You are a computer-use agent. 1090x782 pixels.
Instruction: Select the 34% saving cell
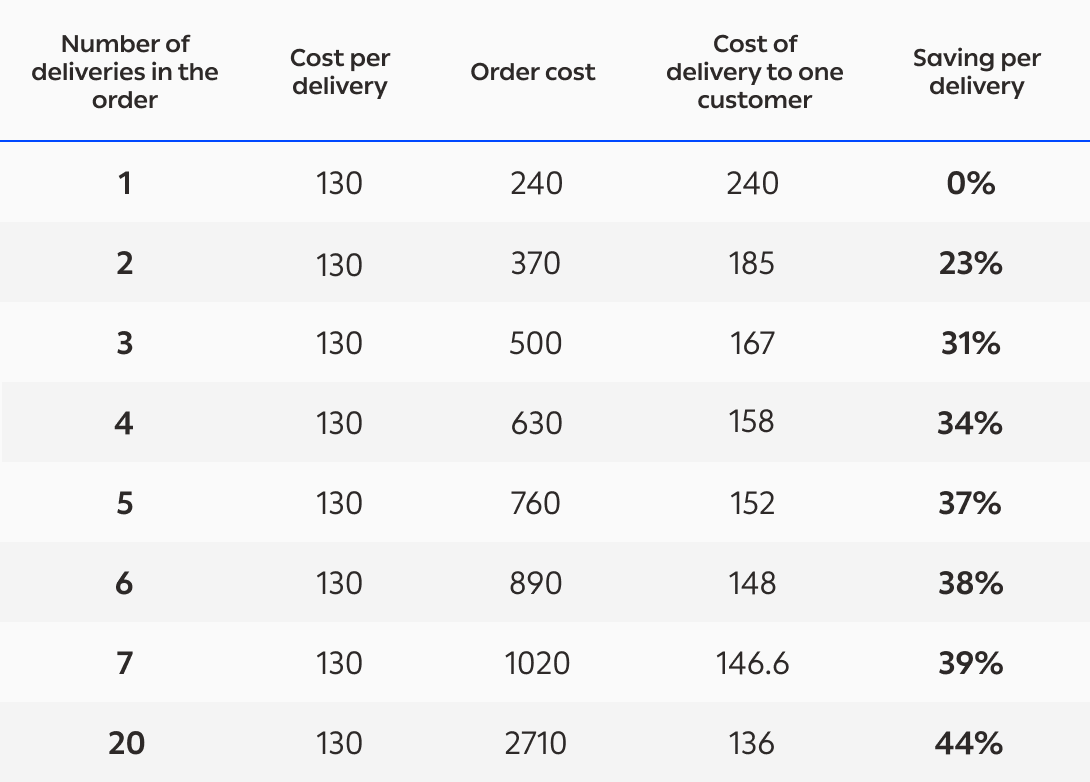[x=970, y=423]
